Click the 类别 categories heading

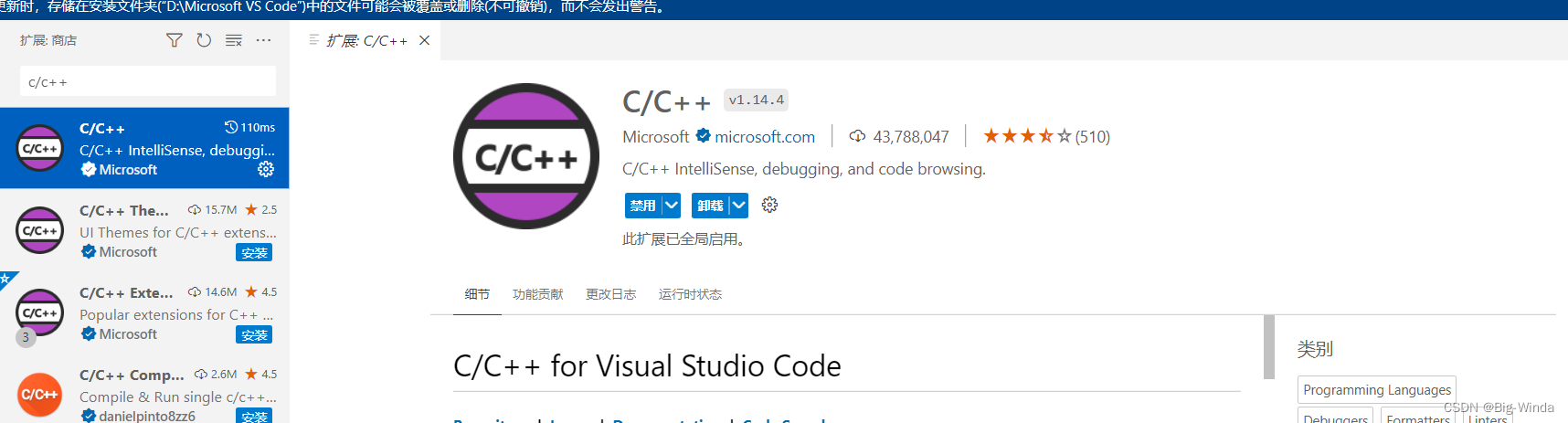[x=1315, y=349]
